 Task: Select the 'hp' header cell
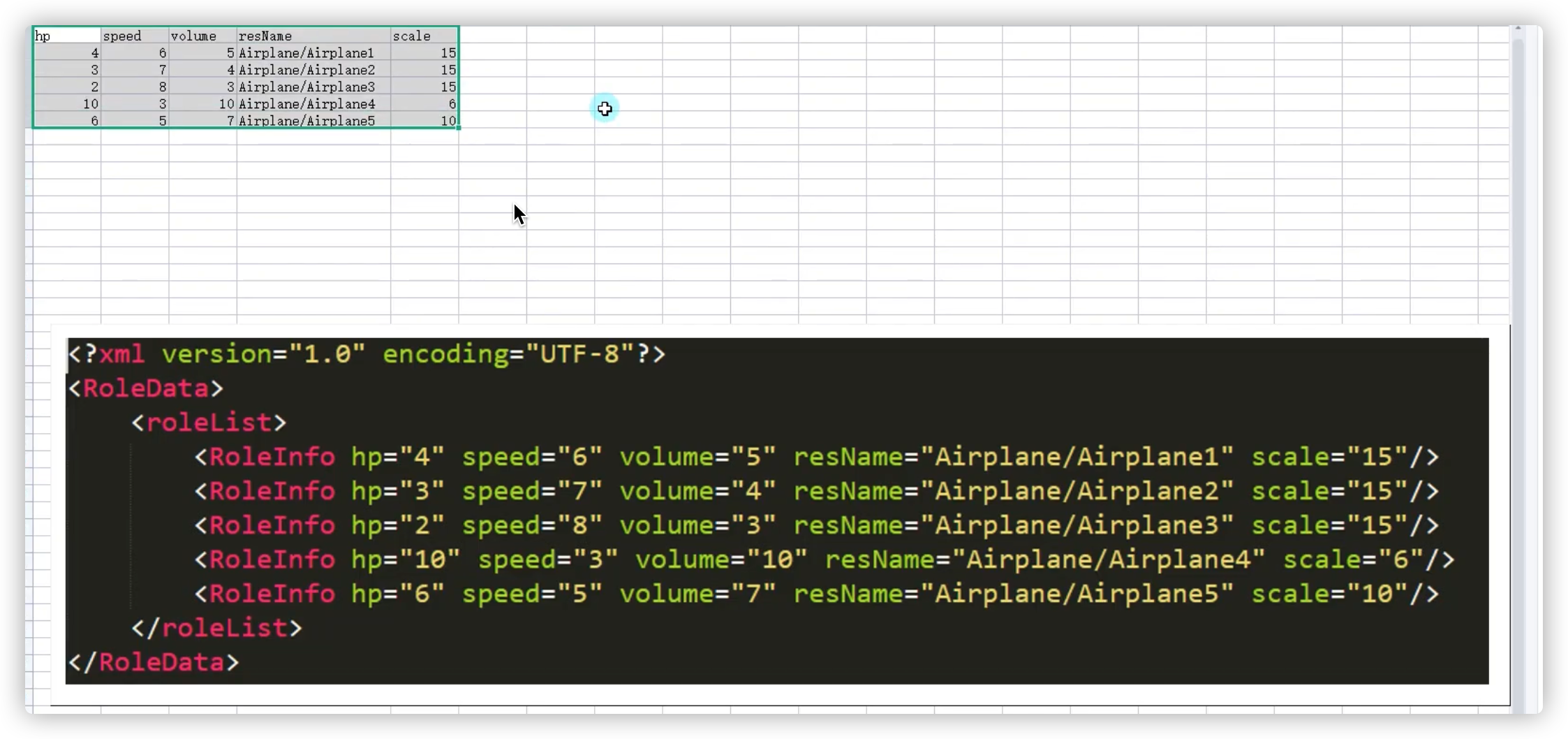coord(67,36)
